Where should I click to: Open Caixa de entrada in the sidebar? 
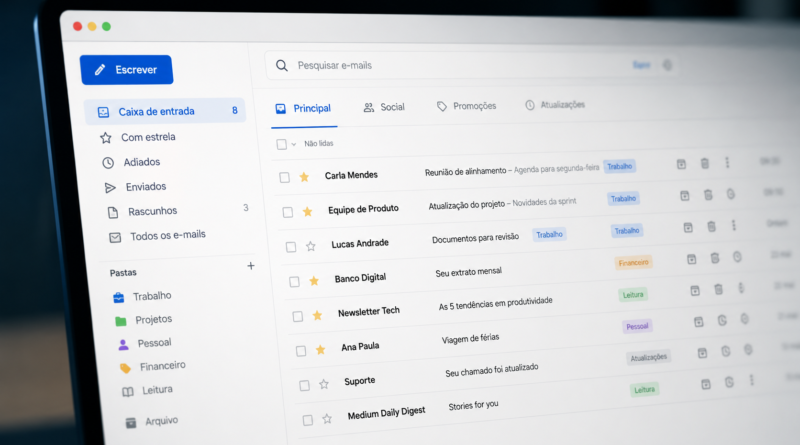click(165, 111)
